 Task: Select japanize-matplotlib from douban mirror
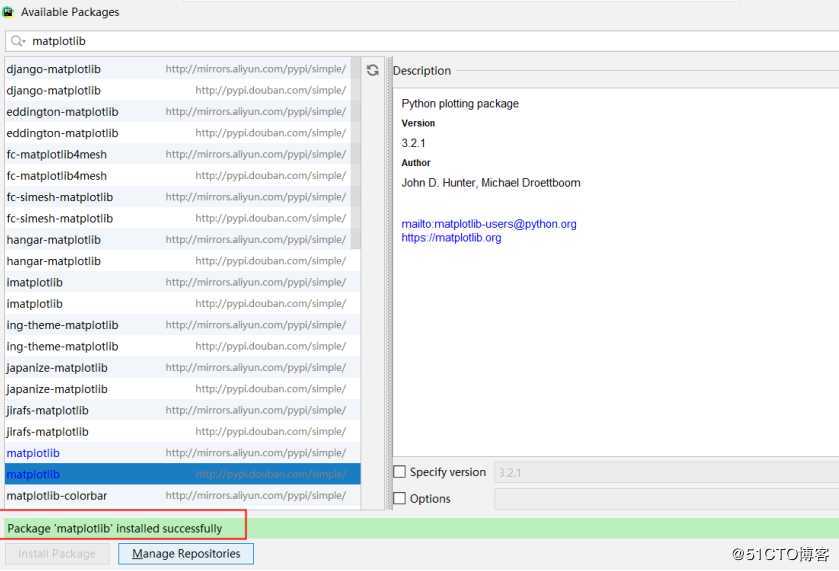(182, 389)
